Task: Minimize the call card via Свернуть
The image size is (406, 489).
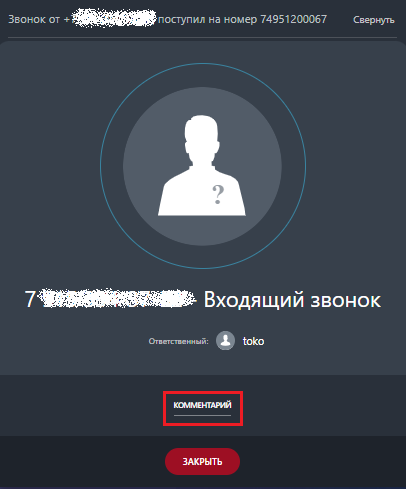Action: [374, 20]
